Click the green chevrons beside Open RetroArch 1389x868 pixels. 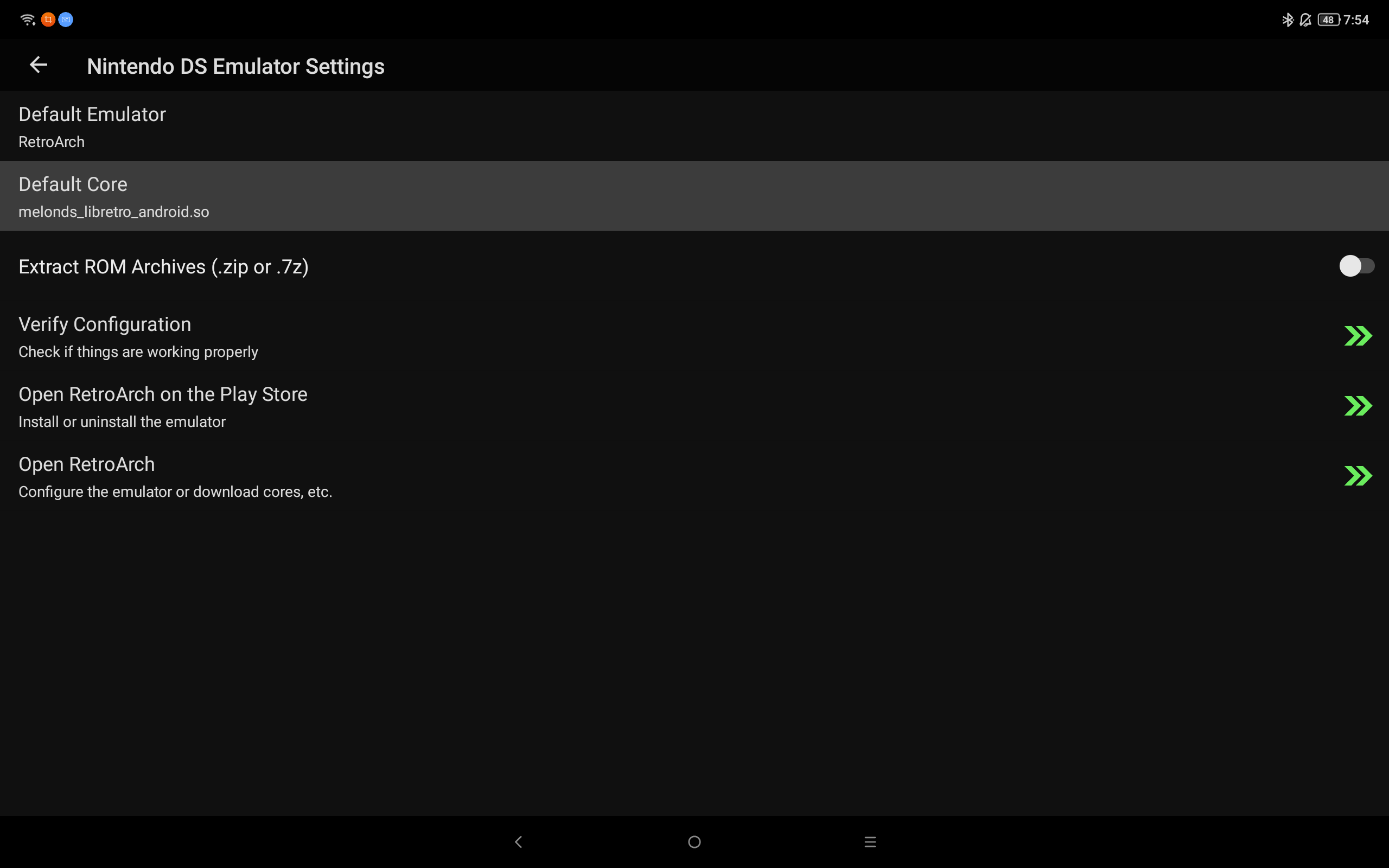(1358, 476)
